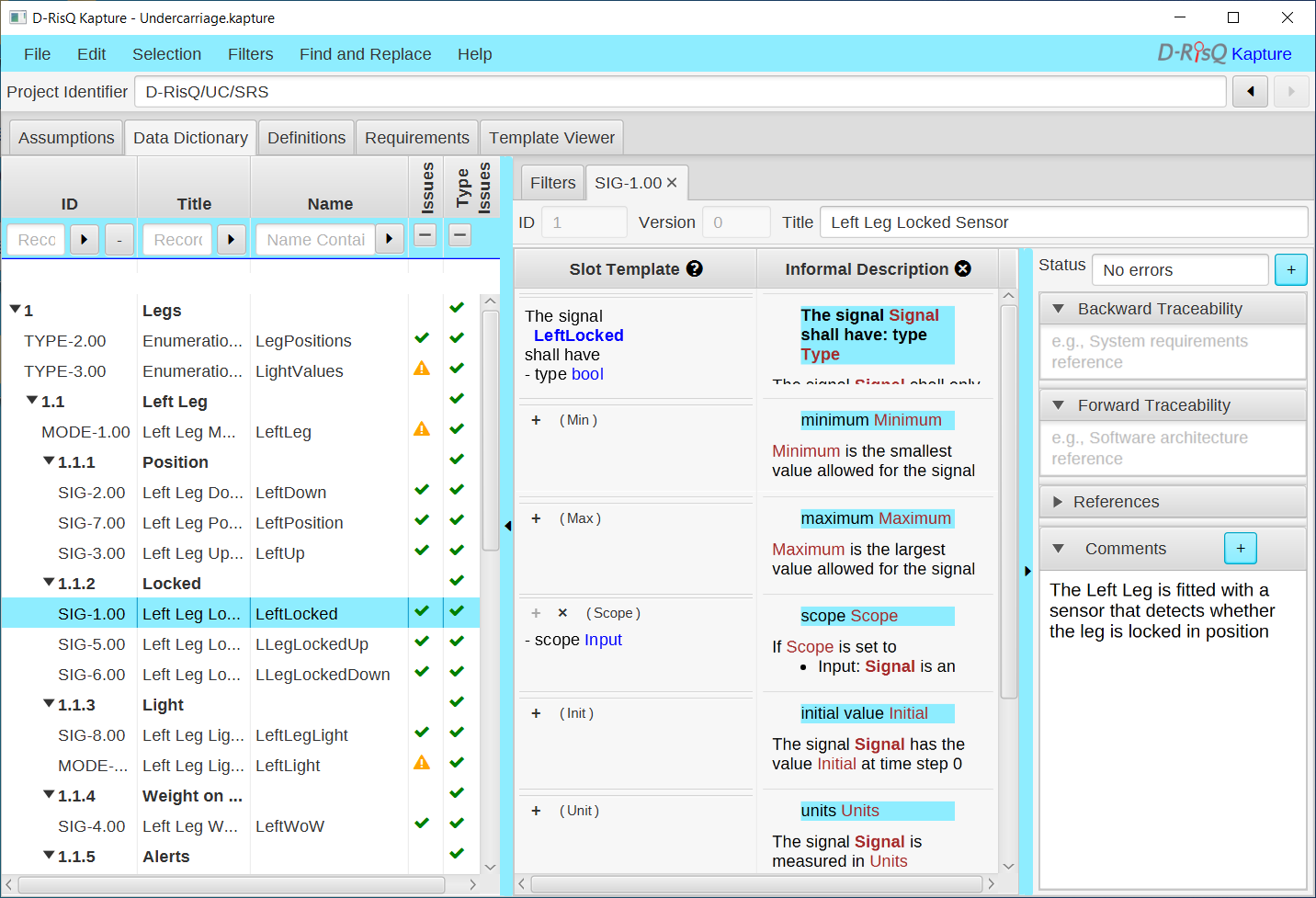The image size is (1316, 898).
Task: Expand the References section
Action: pos(1058,502)
